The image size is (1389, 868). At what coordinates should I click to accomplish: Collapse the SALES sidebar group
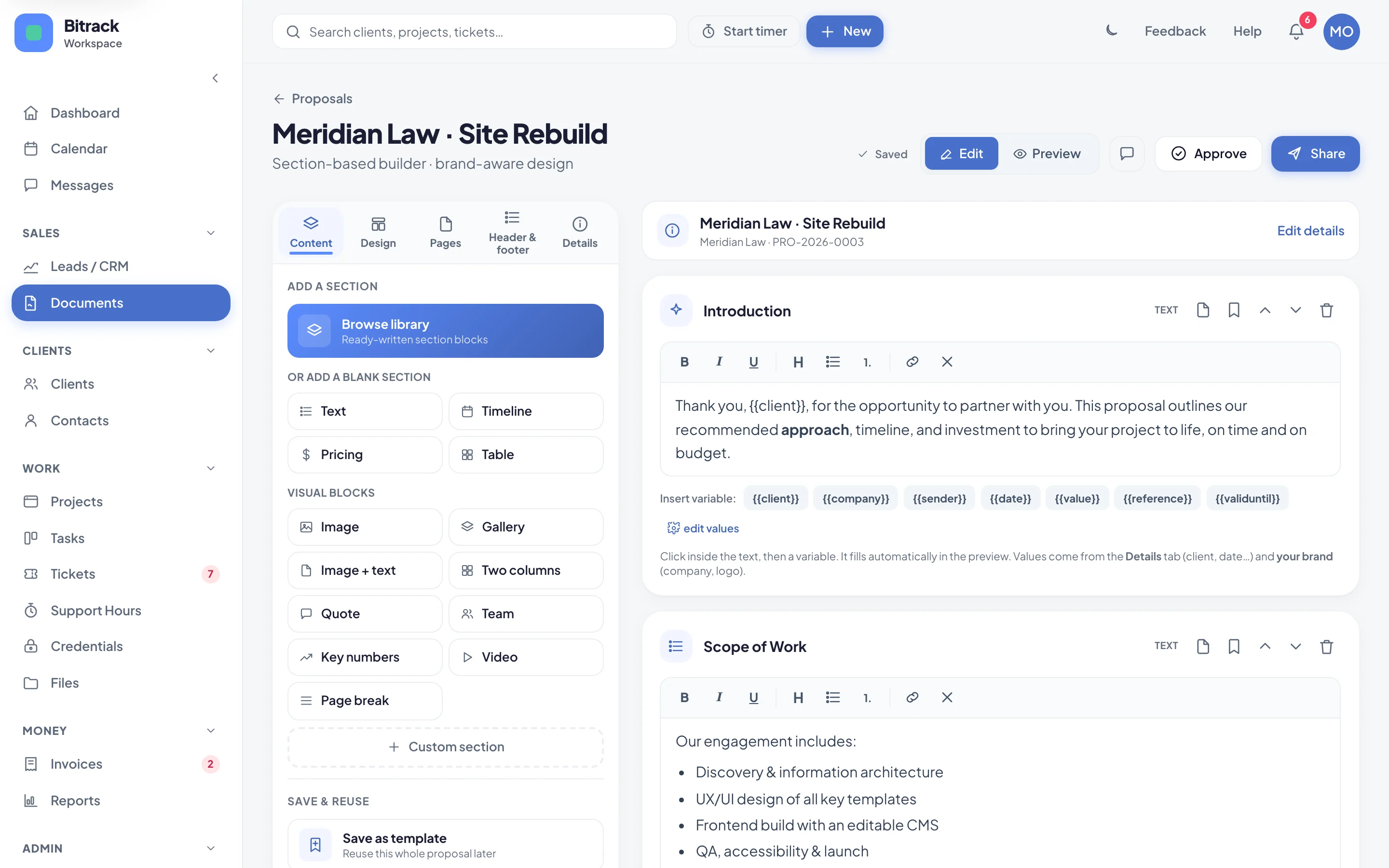coord(211,233)
